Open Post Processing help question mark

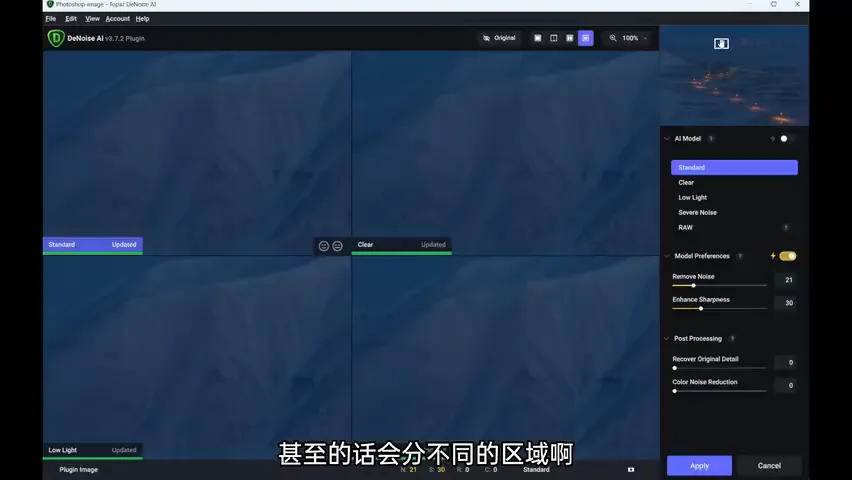732,339
